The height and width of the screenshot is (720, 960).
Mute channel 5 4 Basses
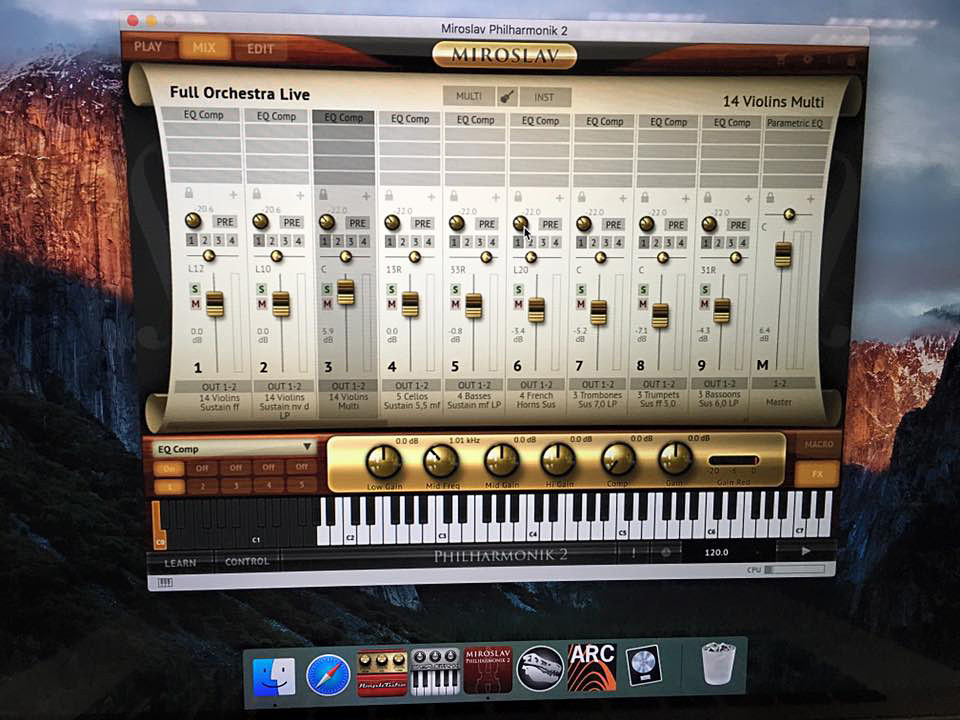[455, 304]
